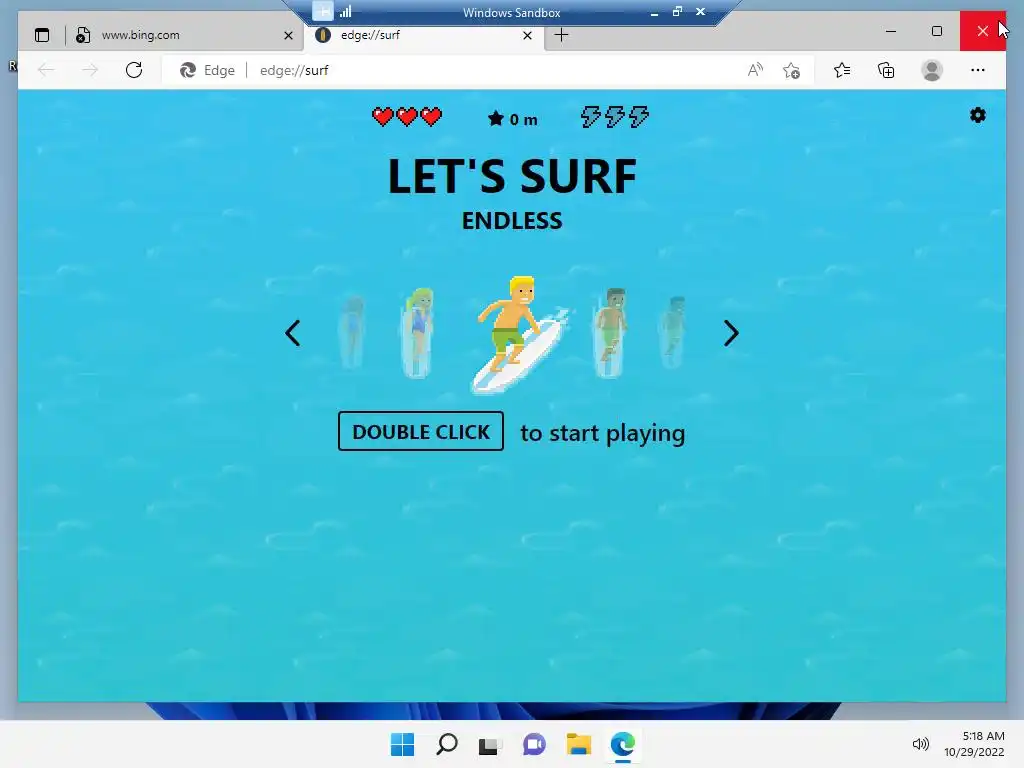The height and width of the screenshot is (768, 1024).
Task: Close the edge://surf tab
Action: (528, 35)
